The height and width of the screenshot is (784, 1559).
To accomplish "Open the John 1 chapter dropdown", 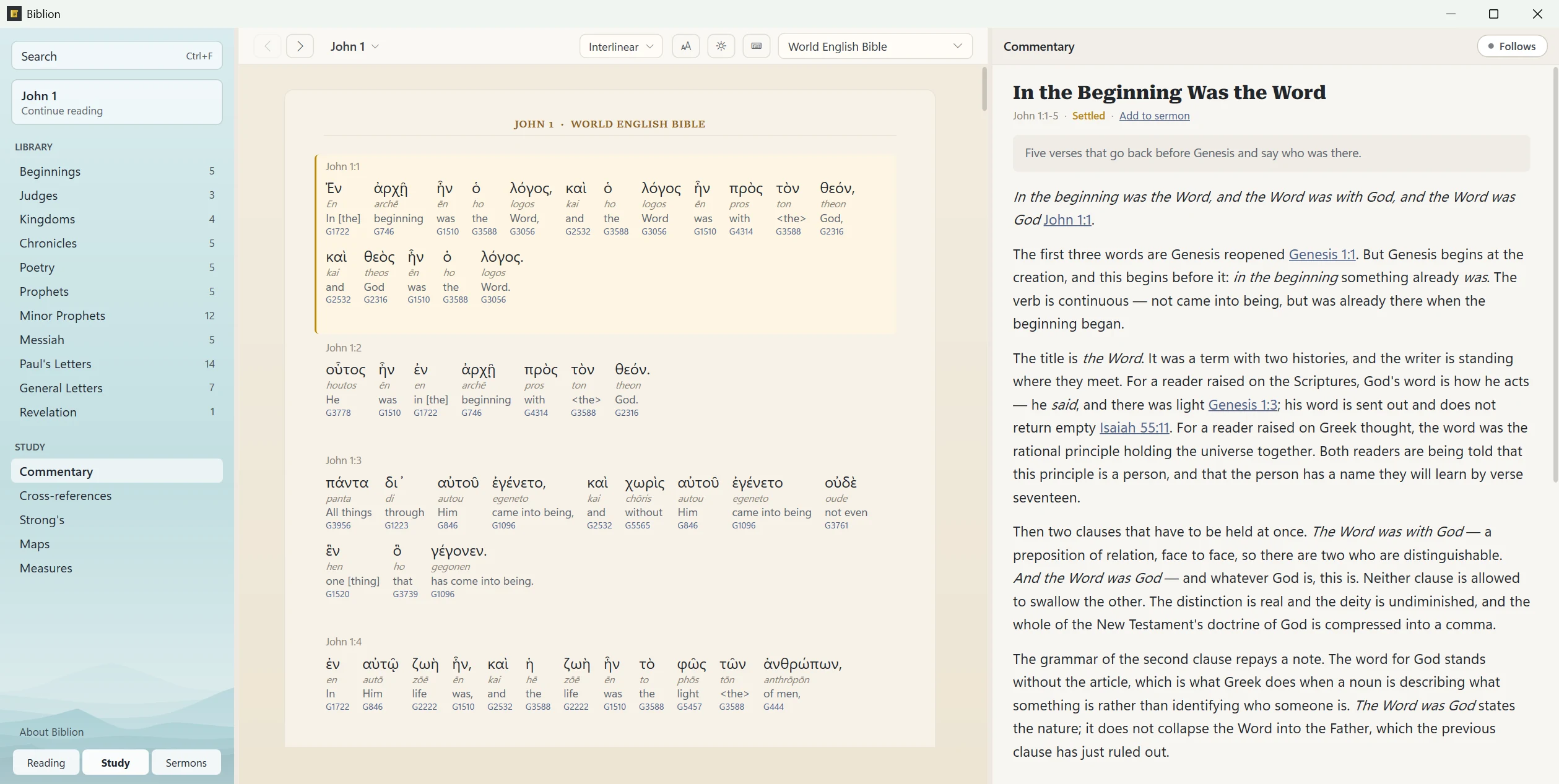I will 355,46.
